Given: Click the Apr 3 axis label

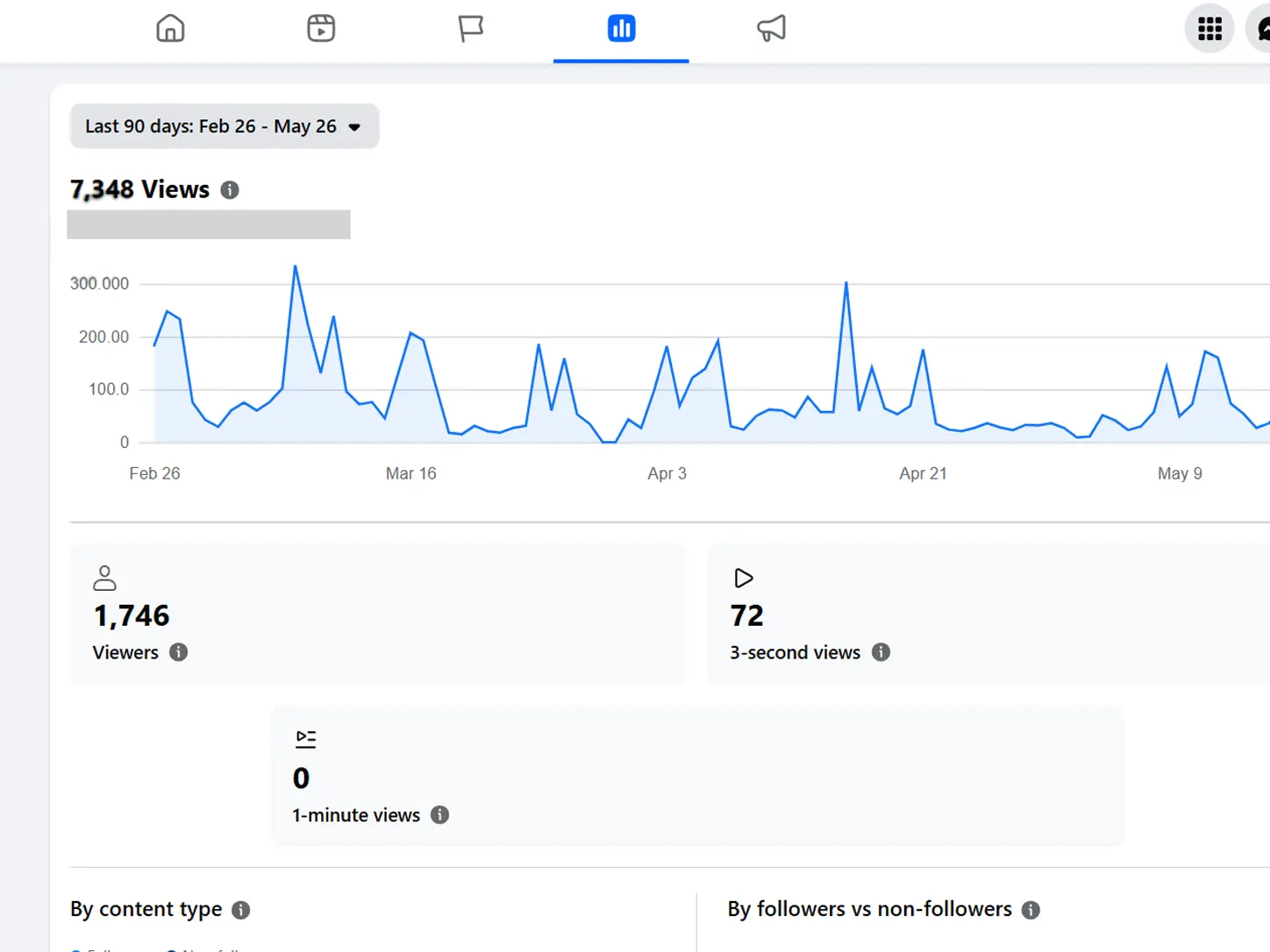Looking at the screenshot, I should coord(667,473).
